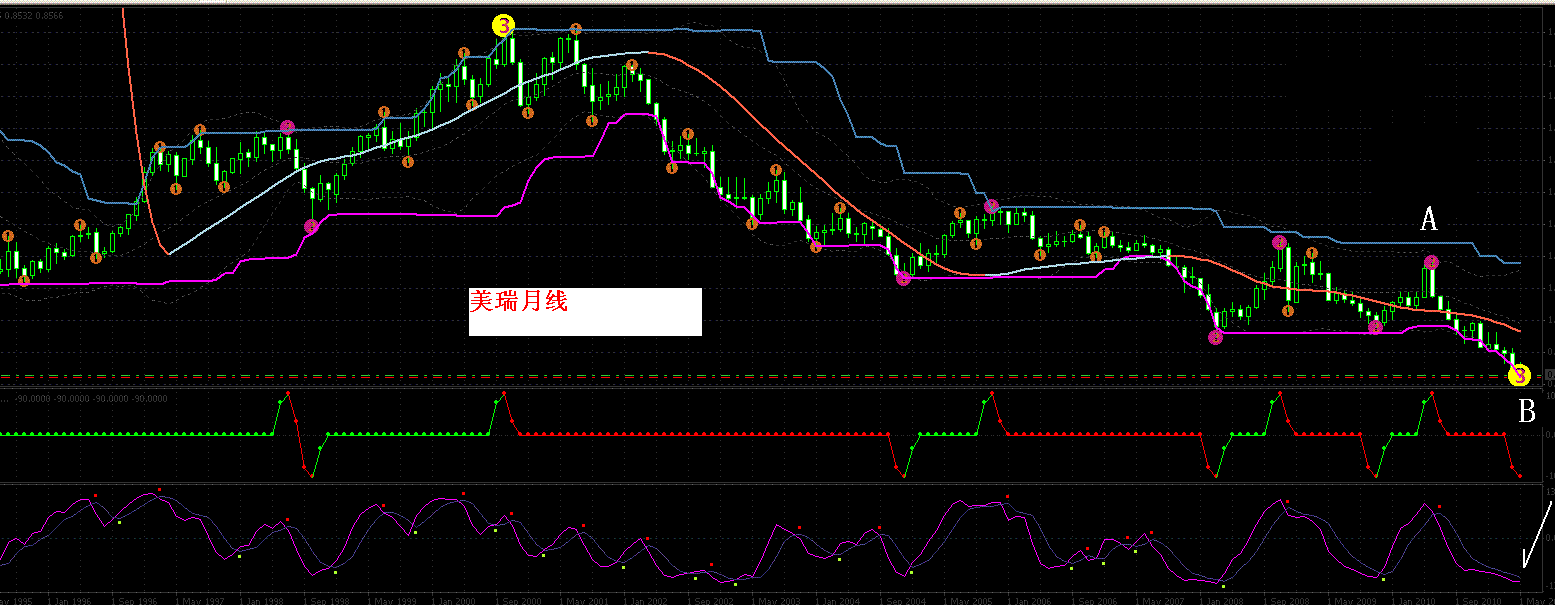Click the 1 Sep 1996 date label
Image resolution: width=1555 pixels, height=605 pixels.
click(133, 601)
